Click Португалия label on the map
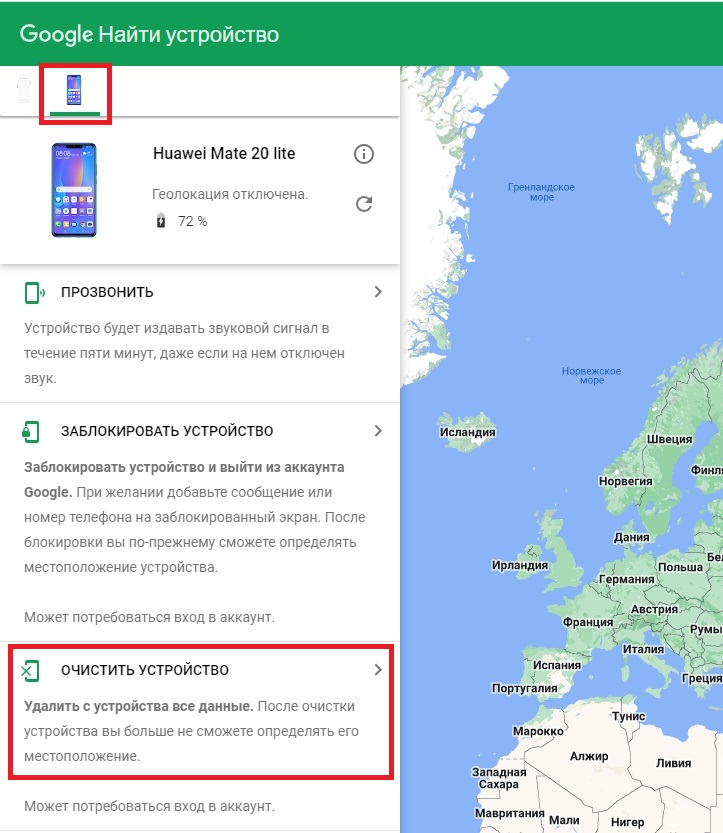 tap(524, 688)
